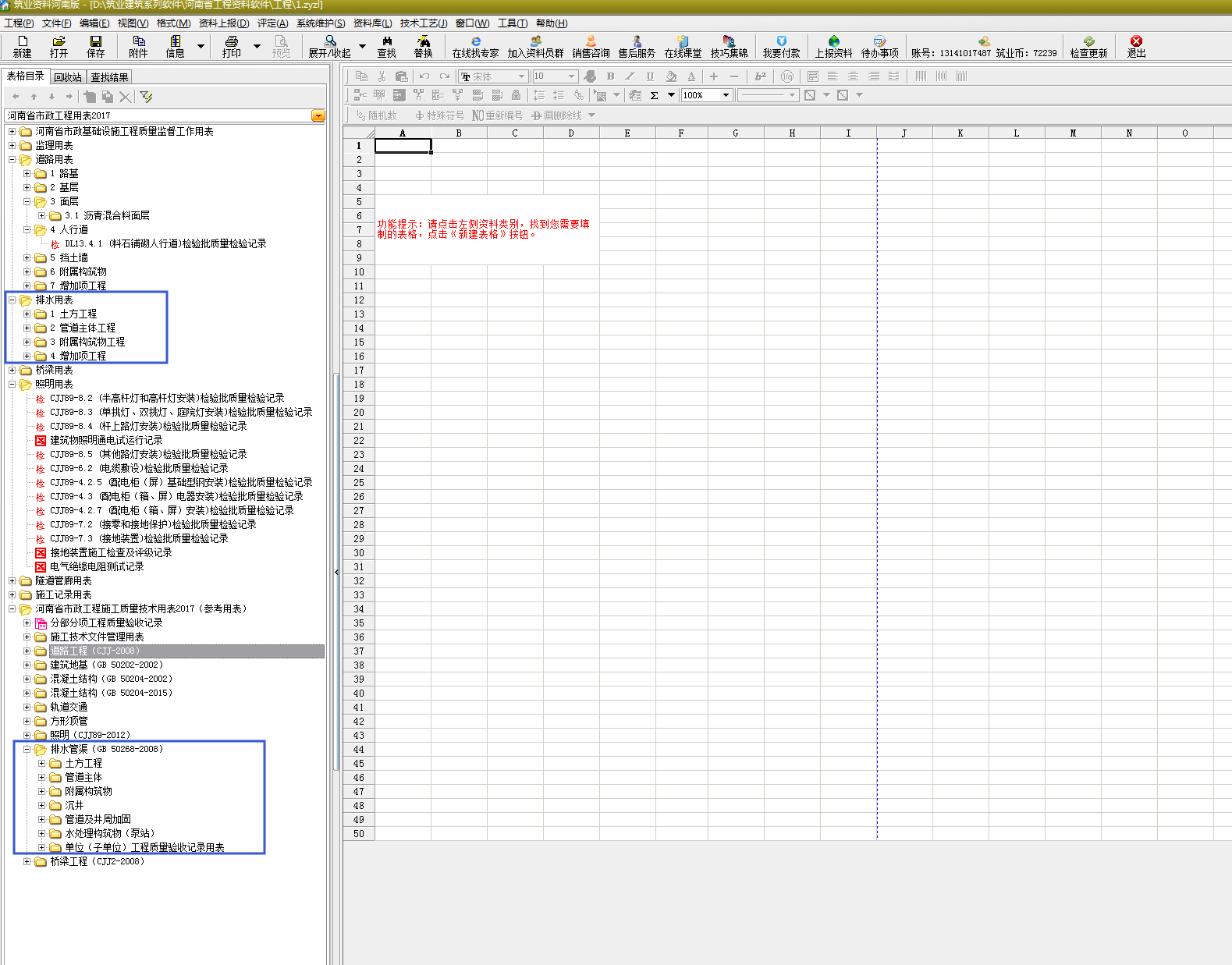This screenshot has height=965, width=1232.
Task: Open the 河南省市政工程用表2017 template dropdown
Action: (x=318, y=115)
